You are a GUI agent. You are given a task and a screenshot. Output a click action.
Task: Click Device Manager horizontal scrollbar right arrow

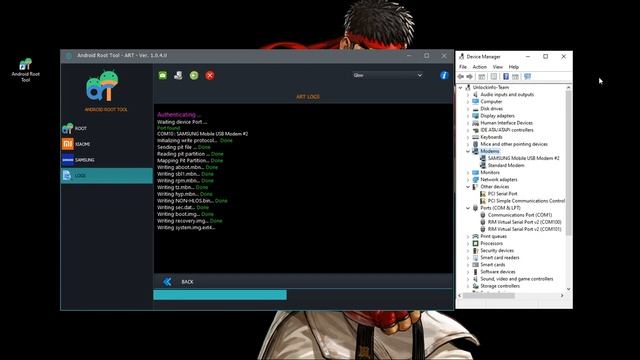(x=562, y=296)
